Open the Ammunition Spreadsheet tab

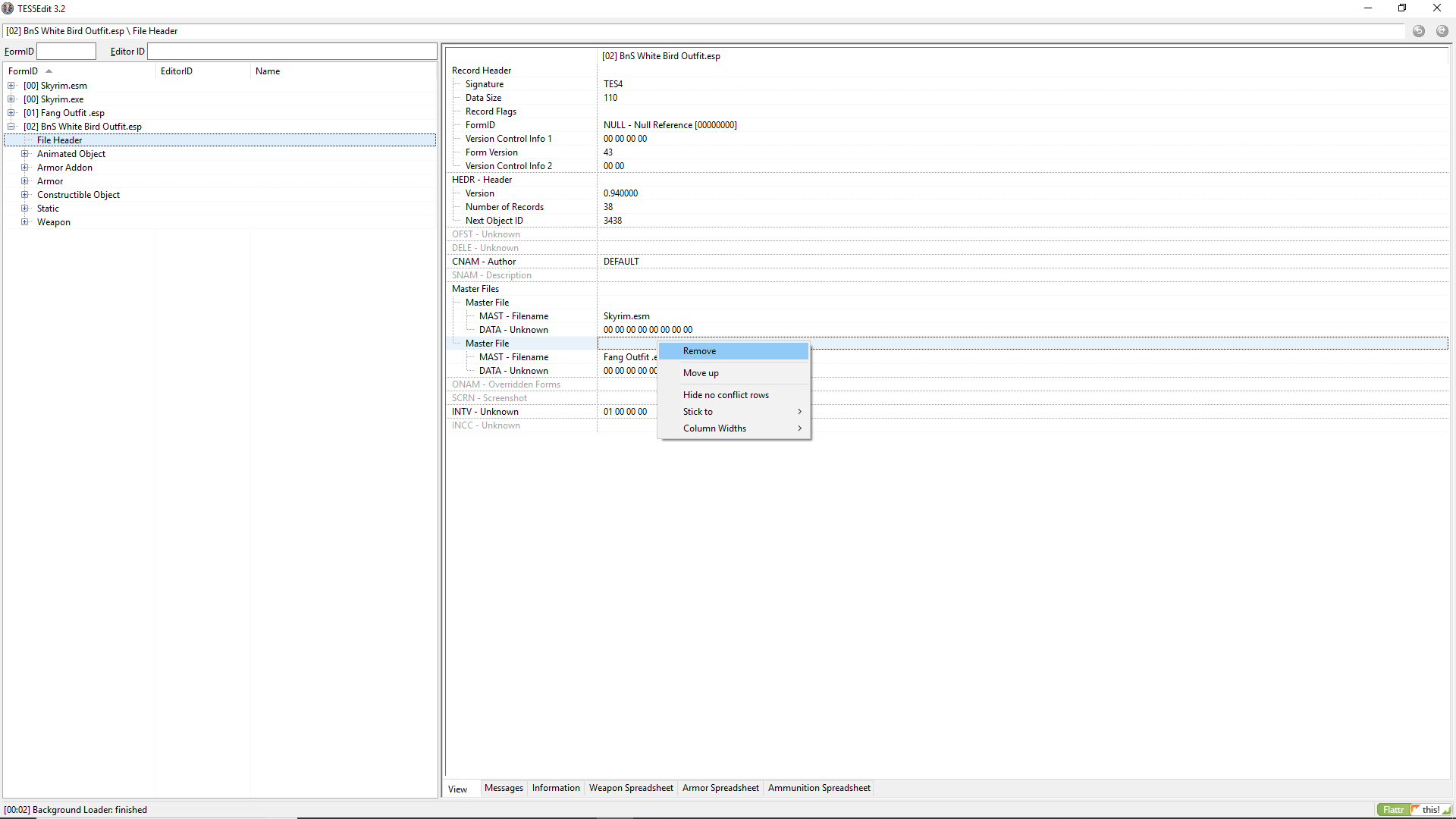(x=819, y=788)
